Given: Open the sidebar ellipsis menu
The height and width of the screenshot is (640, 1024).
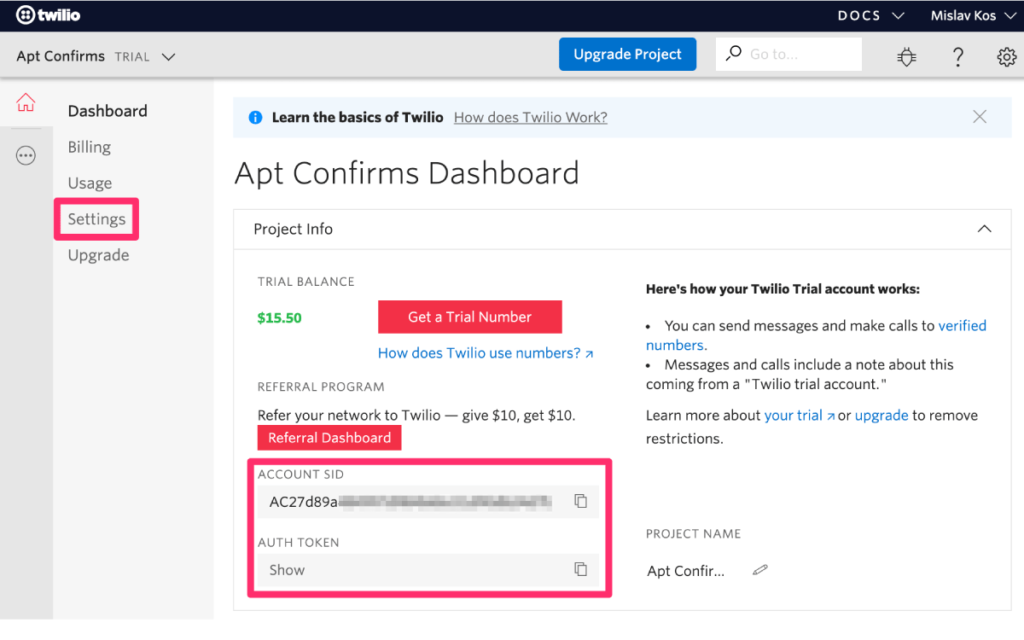Looking at the screenshot, I should click(27, 155).
